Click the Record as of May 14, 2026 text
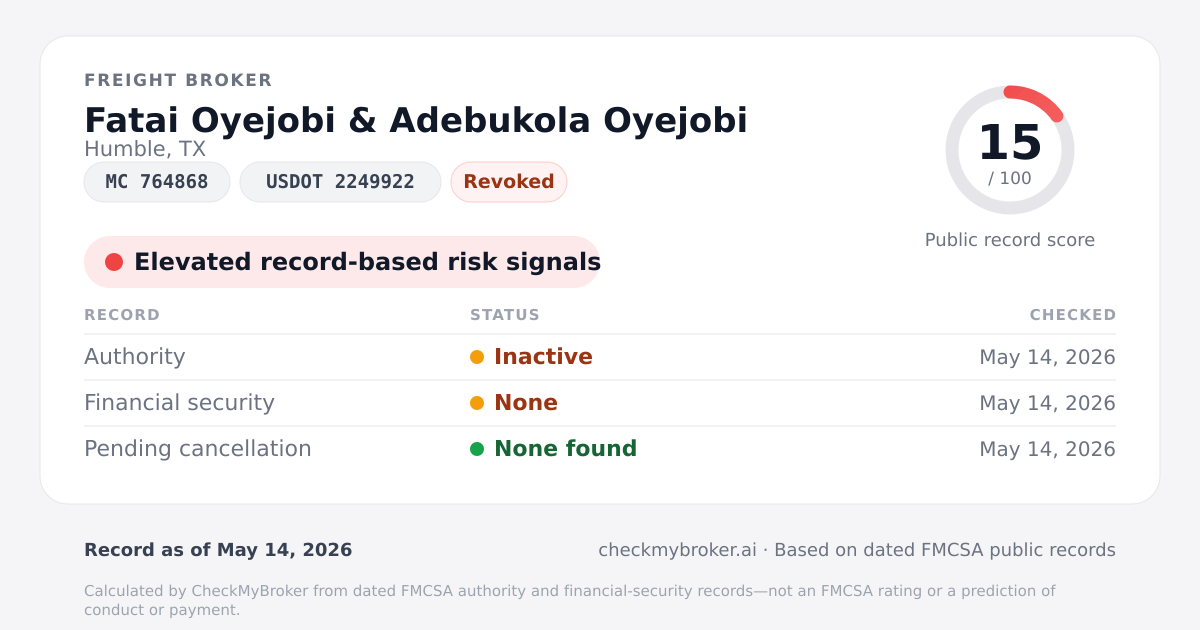Screen dimensions: 1200x630 [218, 550]
